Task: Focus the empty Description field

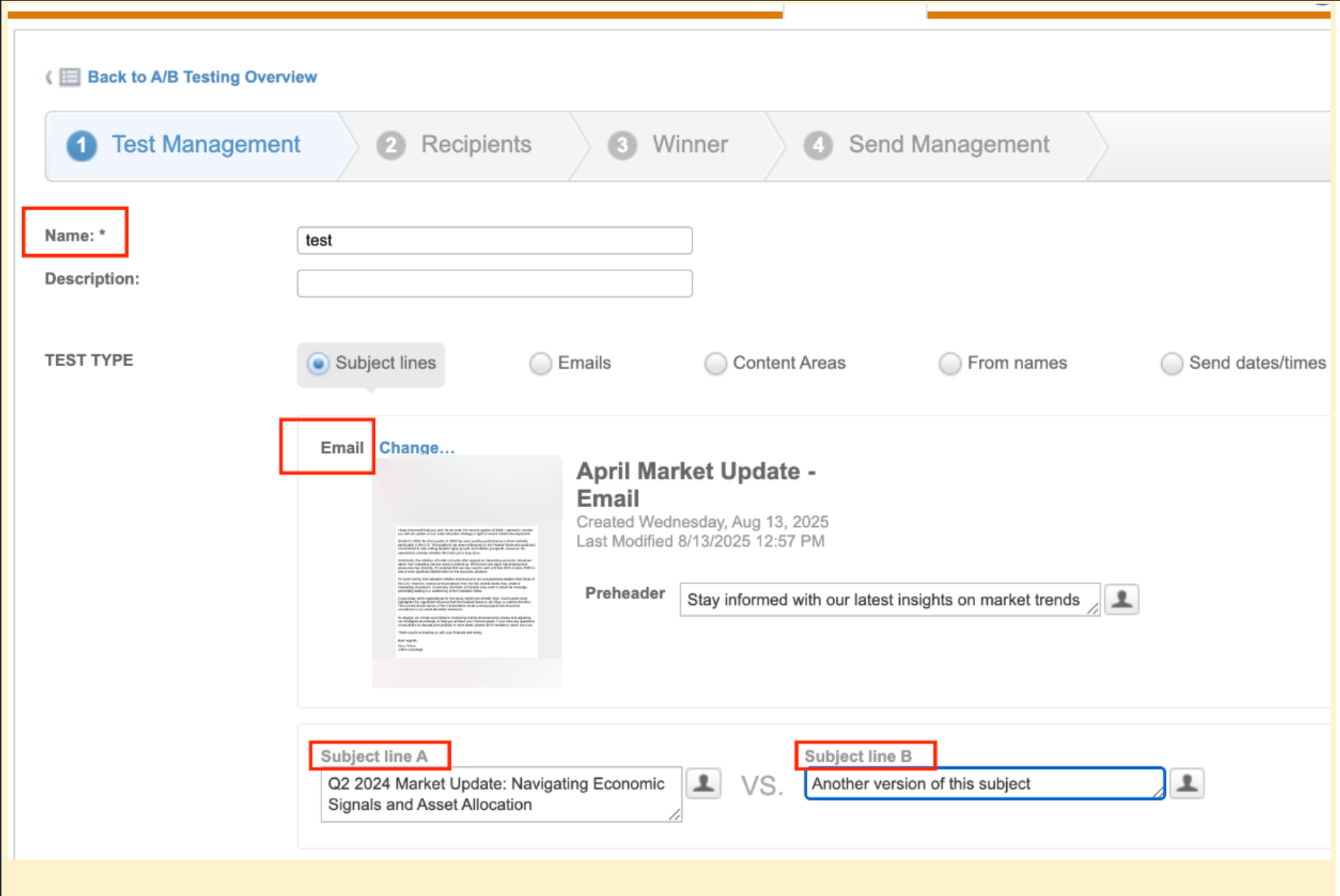Action: click(495, 283)
